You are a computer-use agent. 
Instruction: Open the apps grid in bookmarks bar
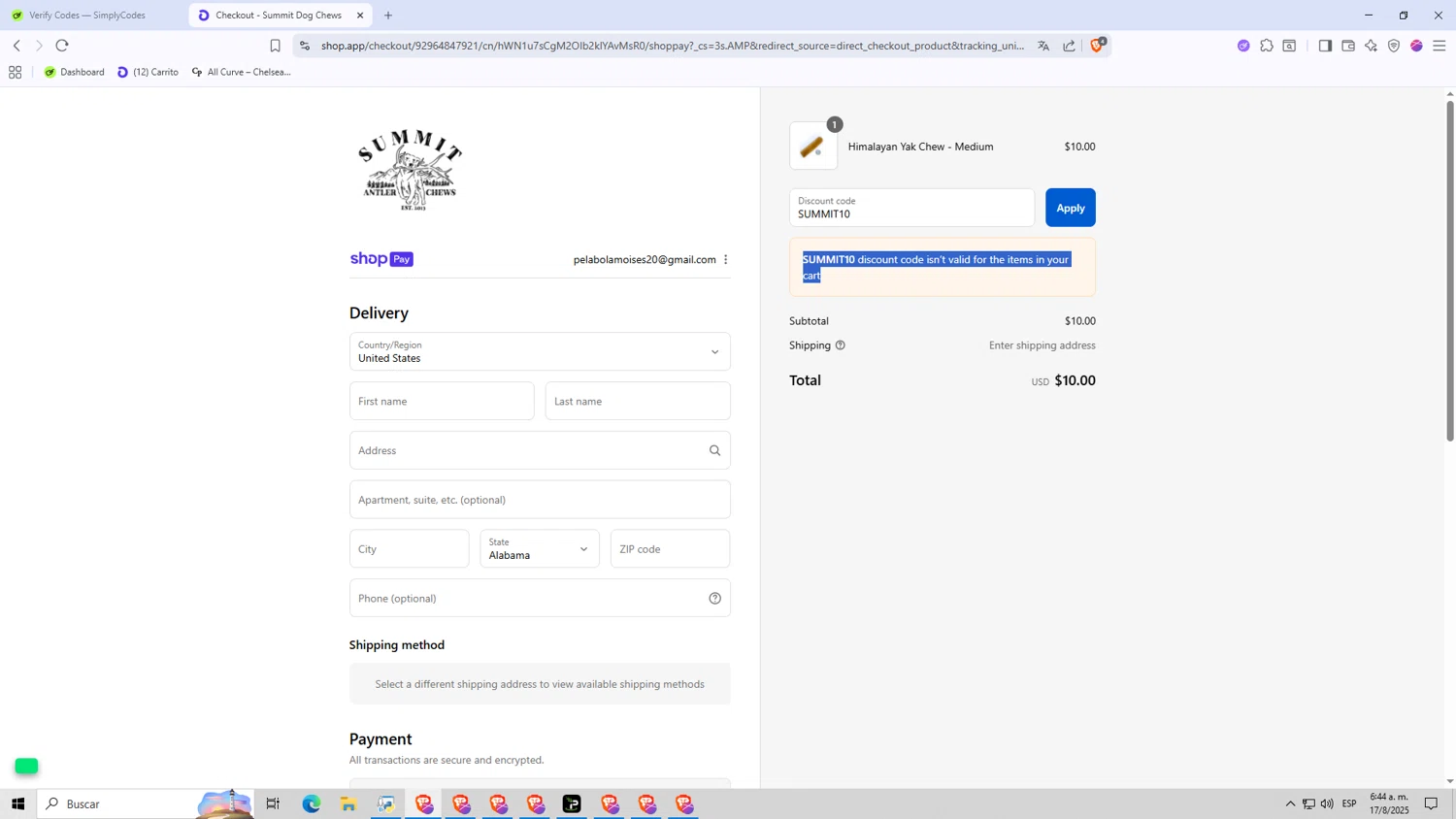15,72
